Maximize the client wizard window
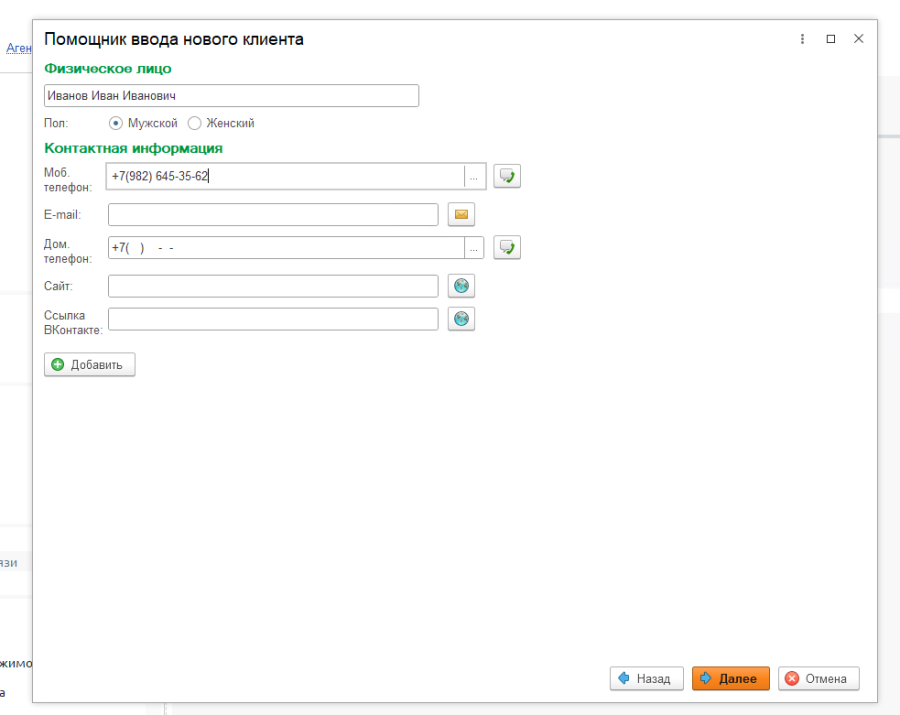The image size is (900, 715). (x=830, y=39)
